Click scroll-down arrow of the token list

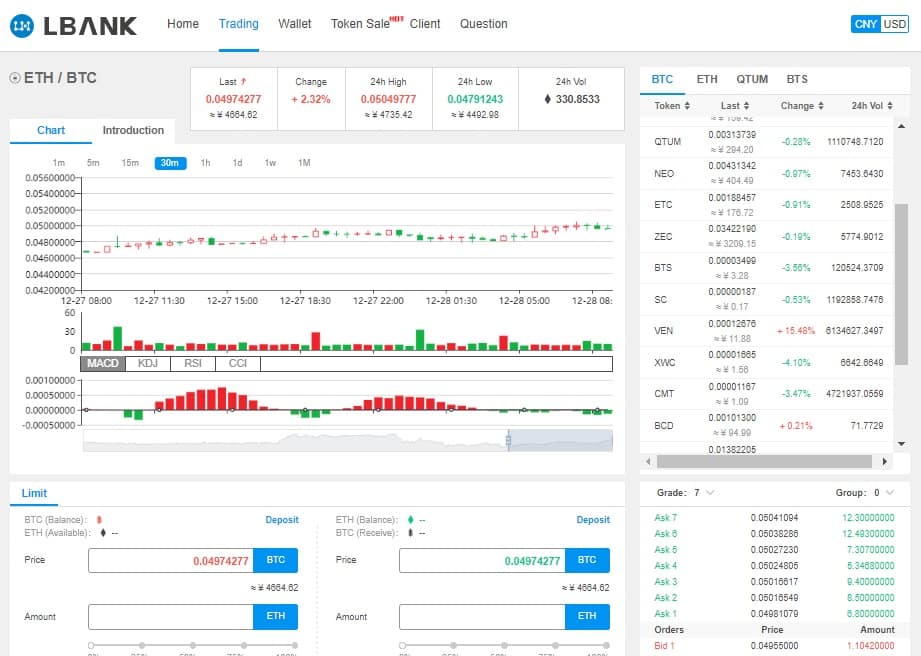902,444
